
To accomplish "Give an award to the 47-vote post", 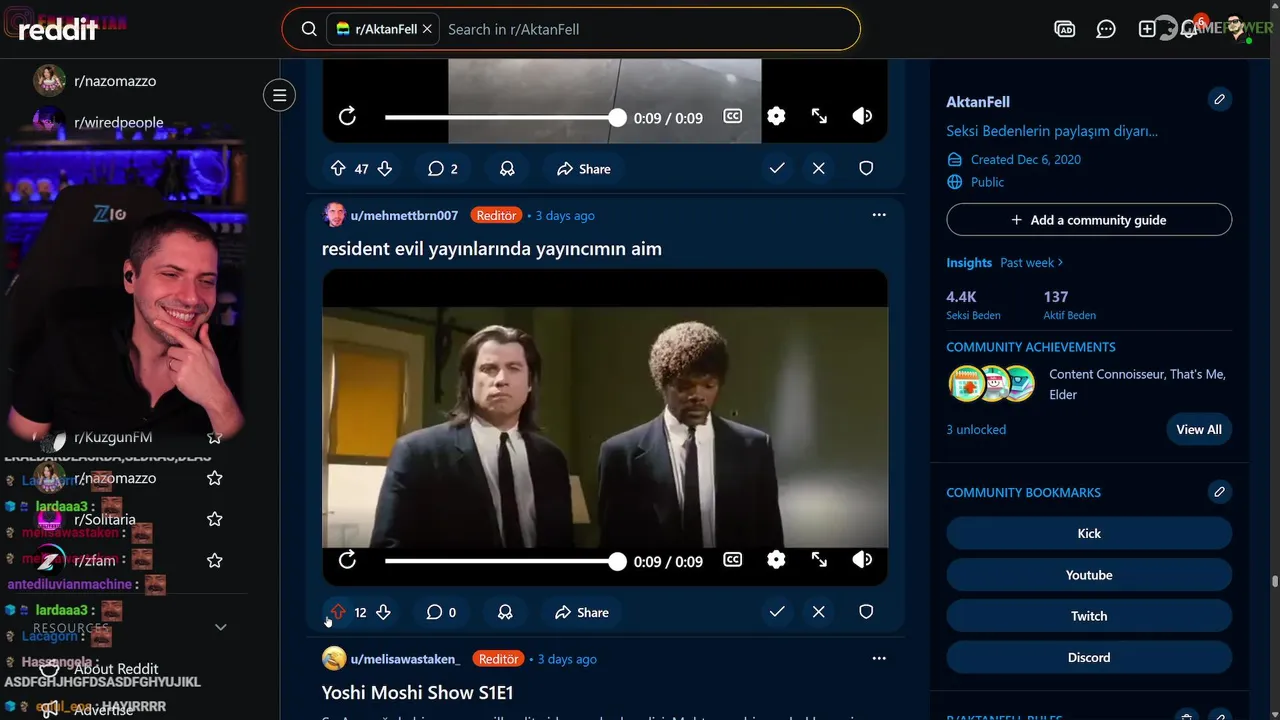I will (x=507, y=169).
